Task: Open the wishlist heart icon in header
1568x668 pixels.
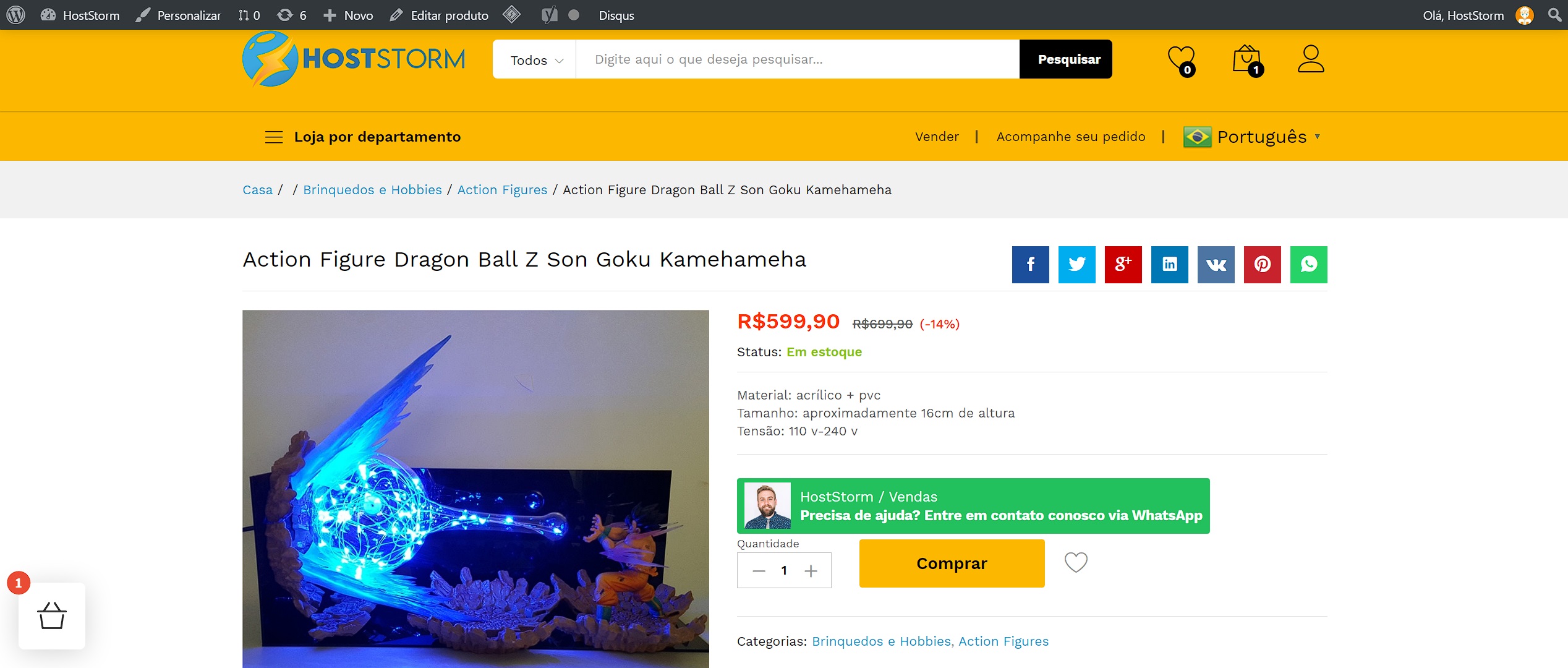Action: coord(1181,60)
